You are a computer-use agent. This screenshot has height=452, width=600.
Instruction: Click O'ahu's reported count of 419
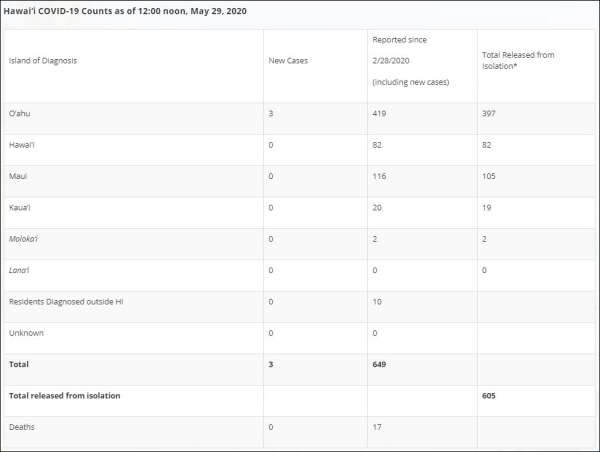click(379, 113)
